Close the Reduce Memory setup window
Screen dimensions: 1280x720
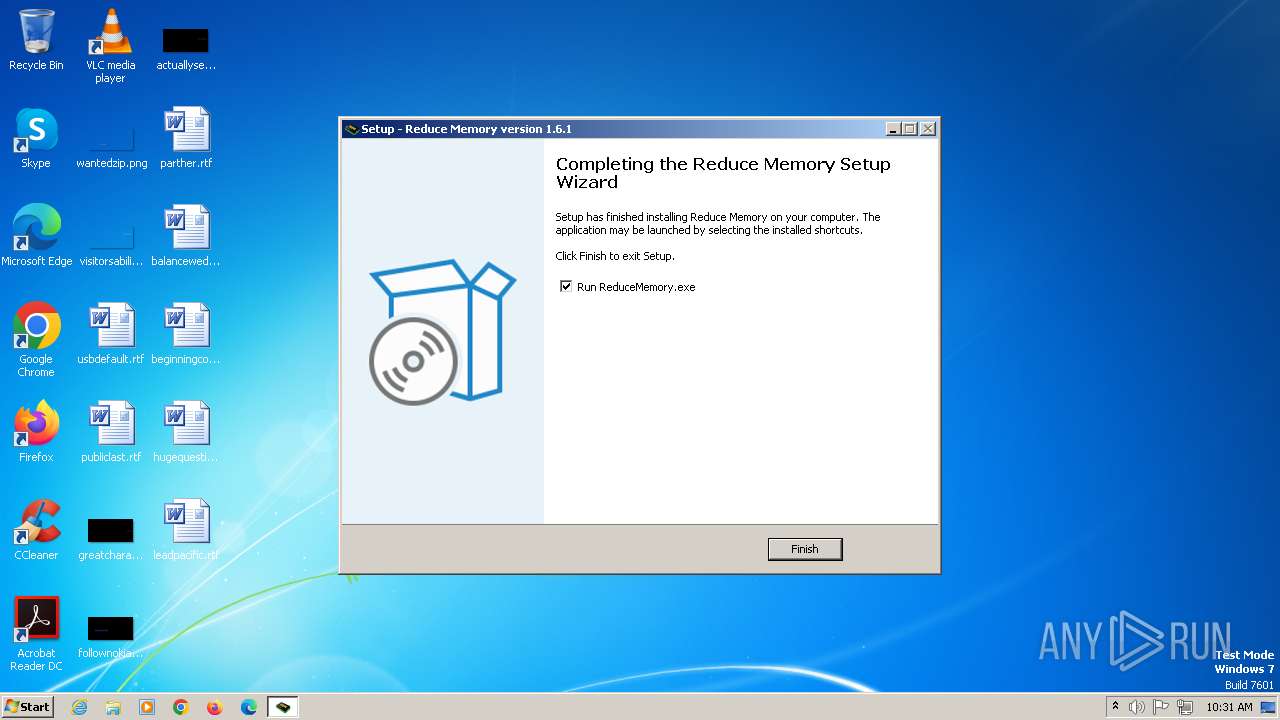[927, 129]
